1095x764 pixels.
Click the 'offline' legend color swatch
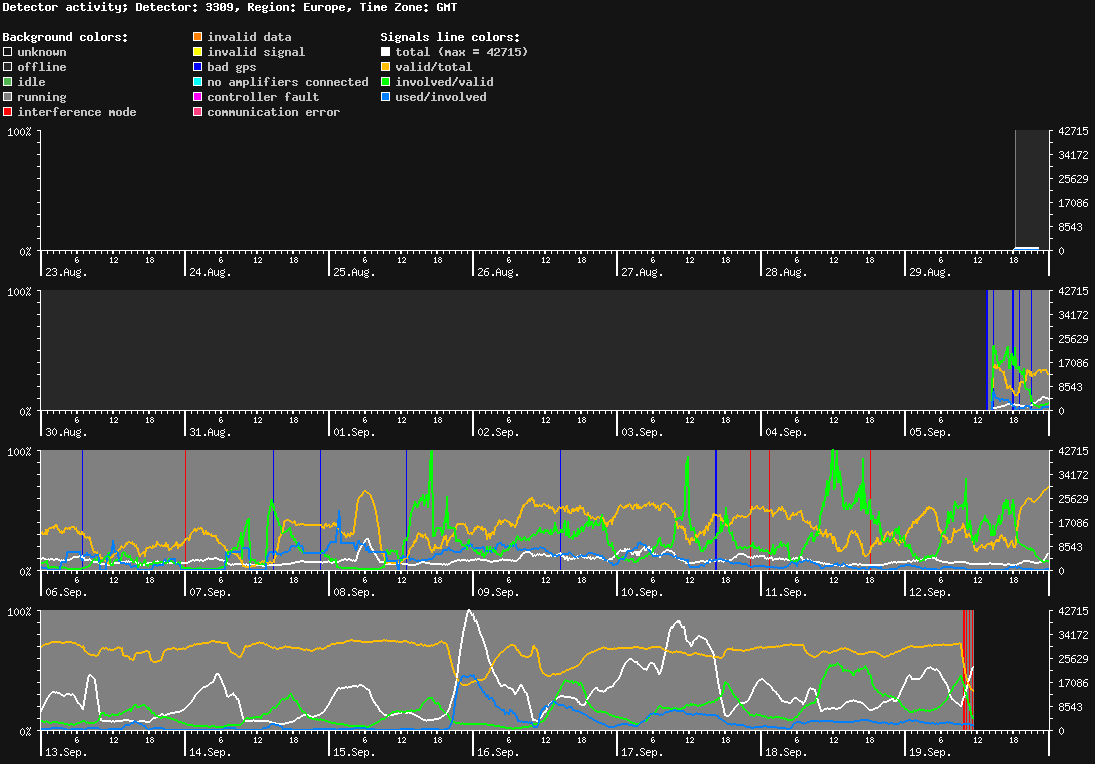click(8, 67)
